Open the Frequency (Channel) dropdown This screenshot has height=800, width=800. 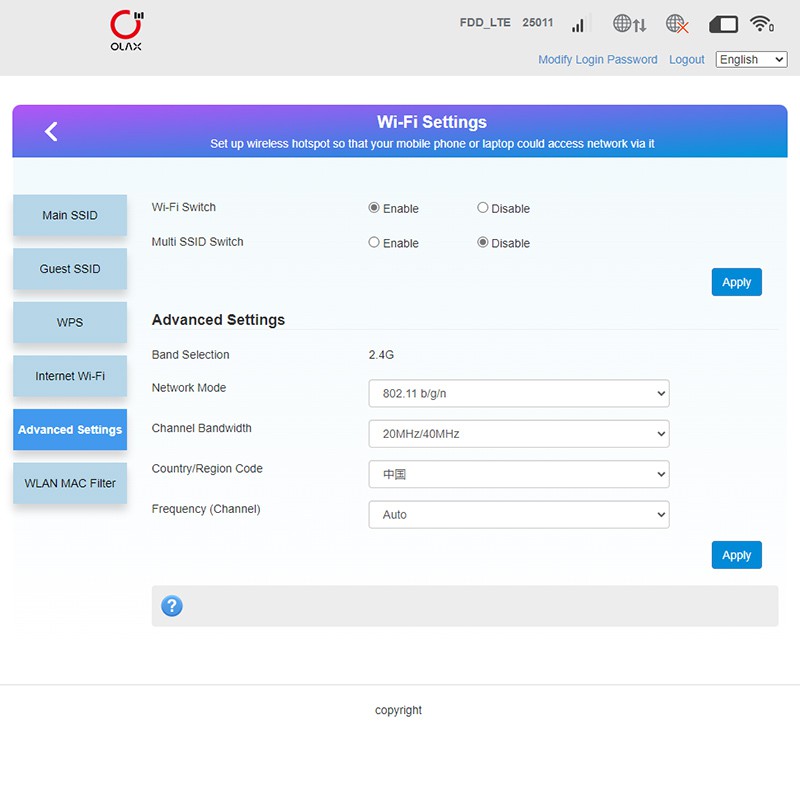(518, 515)
